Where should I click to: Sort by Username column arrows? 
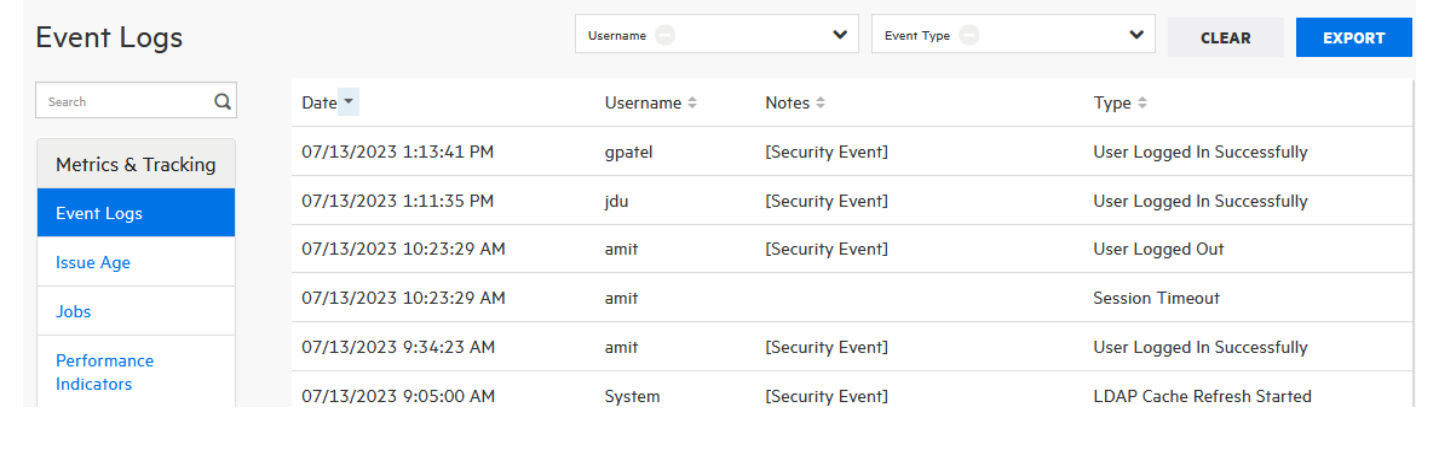click(x=692, y=103)
